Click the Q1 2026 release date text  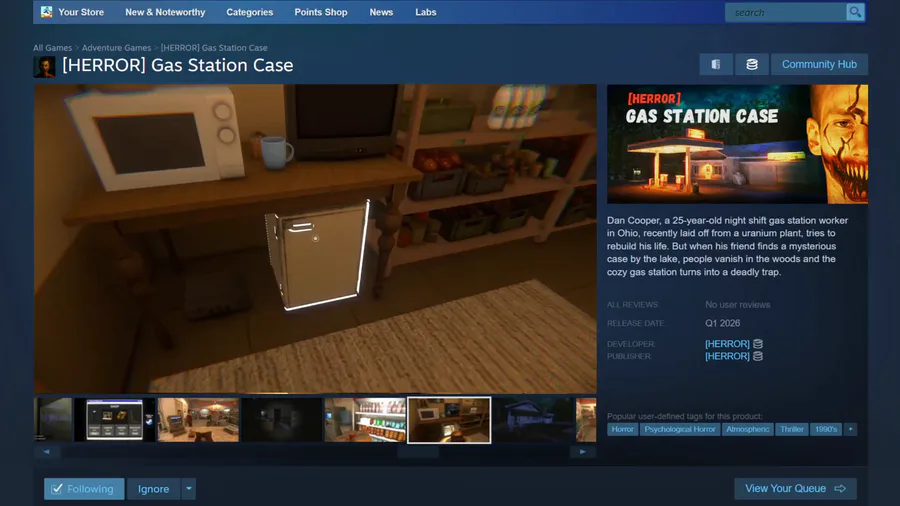tap(723, 323)
